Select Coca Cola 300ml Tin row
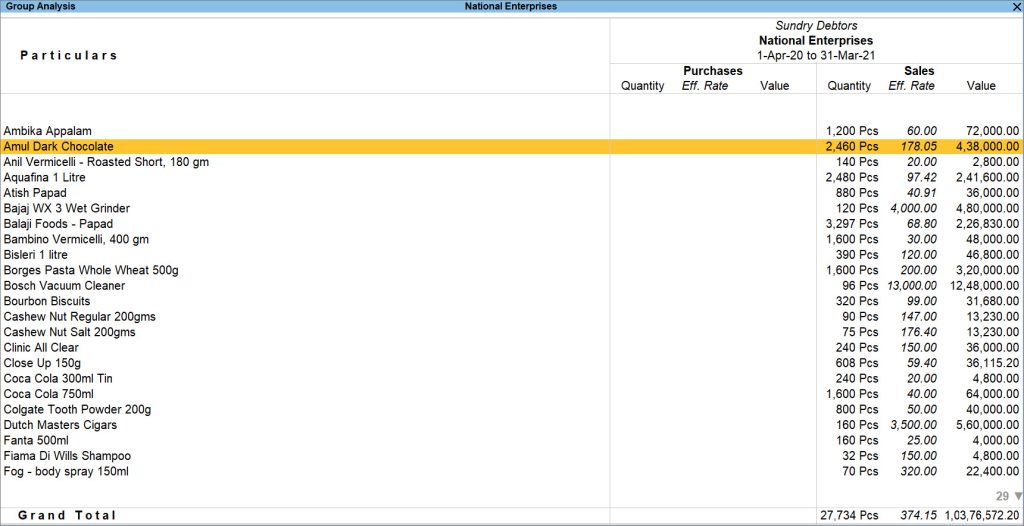This screenshot has width=1024, height=526. 512,378
